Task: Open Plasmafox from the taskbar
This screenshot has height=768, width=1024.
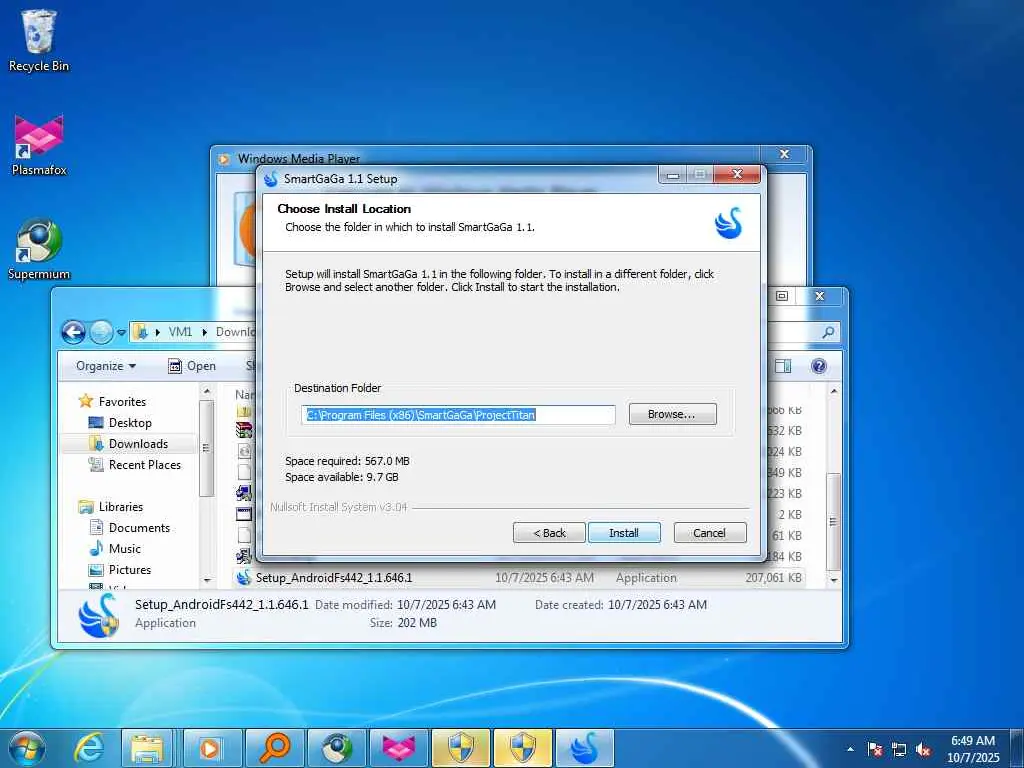Action: tap(398, 748)
